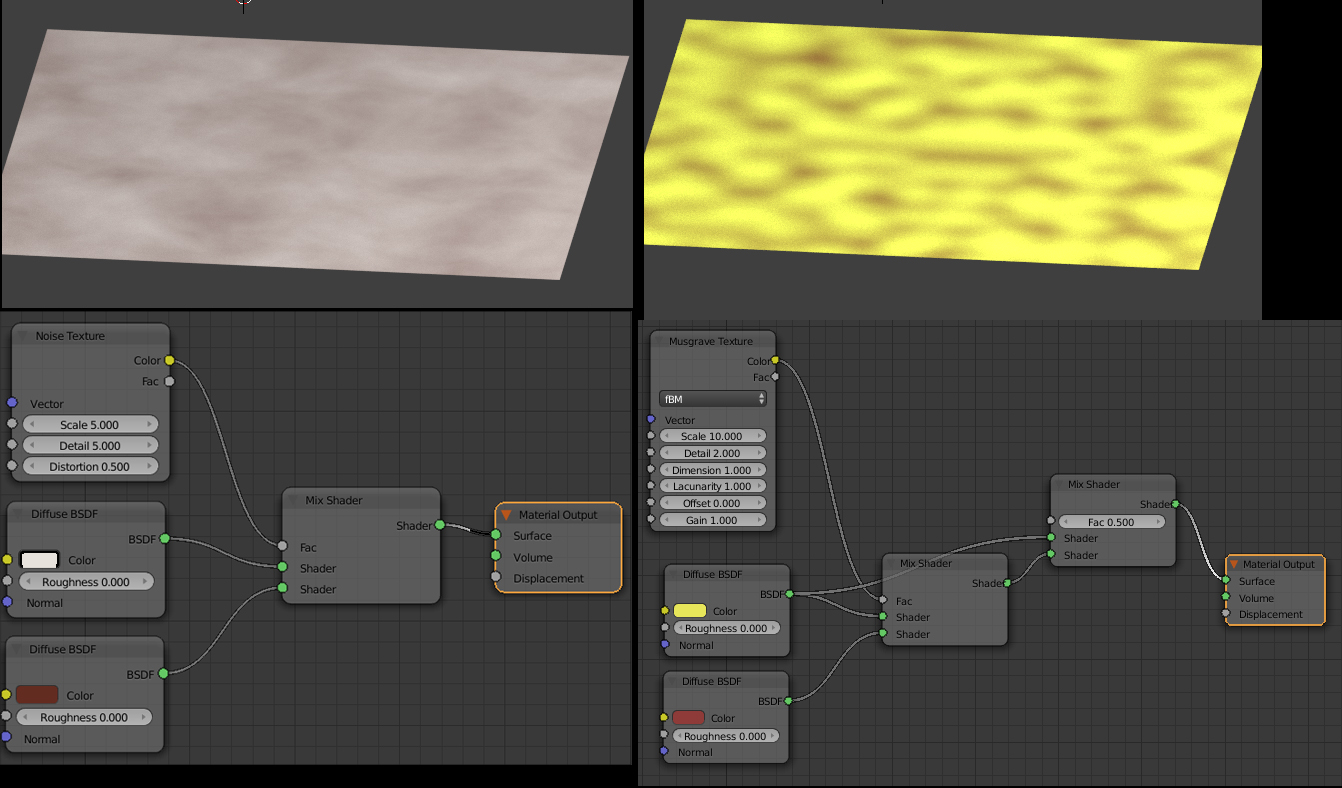Click the Color input socket of the white Diffuse BSDF
The height and width of the screenshot is (788, 1342).
(7, 560)
